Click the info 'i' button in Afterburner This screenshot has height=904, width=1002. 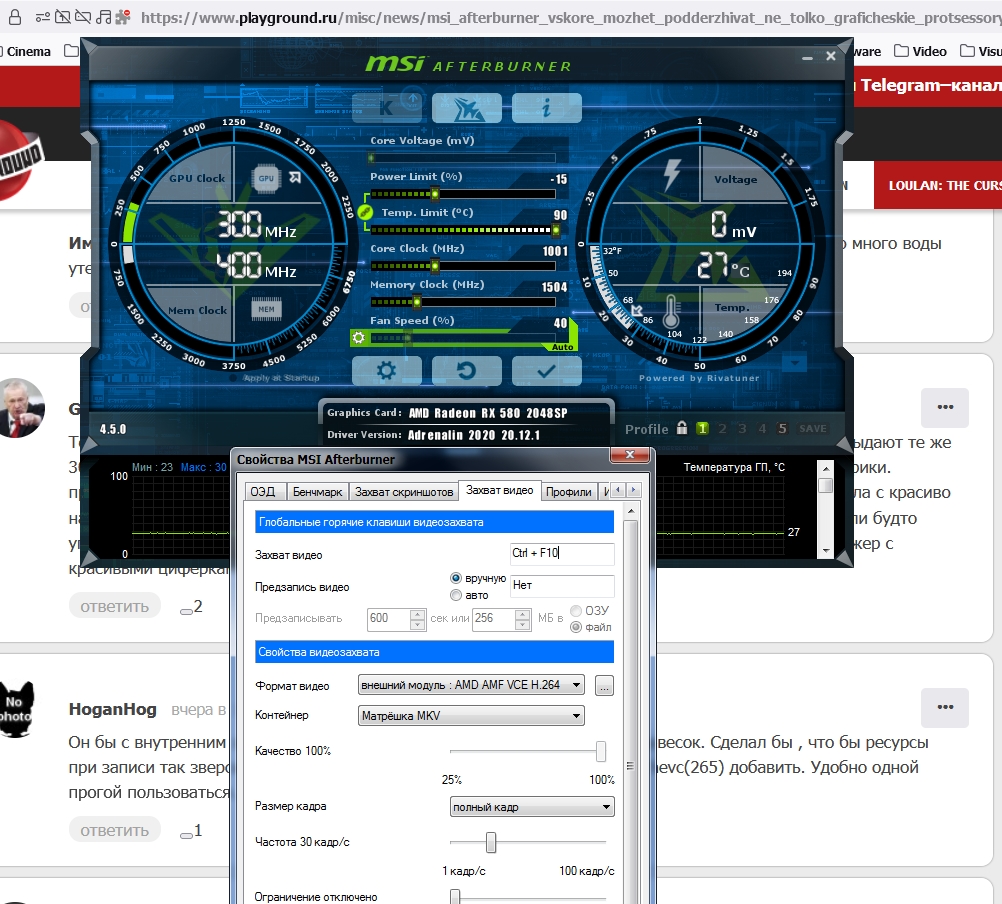[x=546, y=107]
